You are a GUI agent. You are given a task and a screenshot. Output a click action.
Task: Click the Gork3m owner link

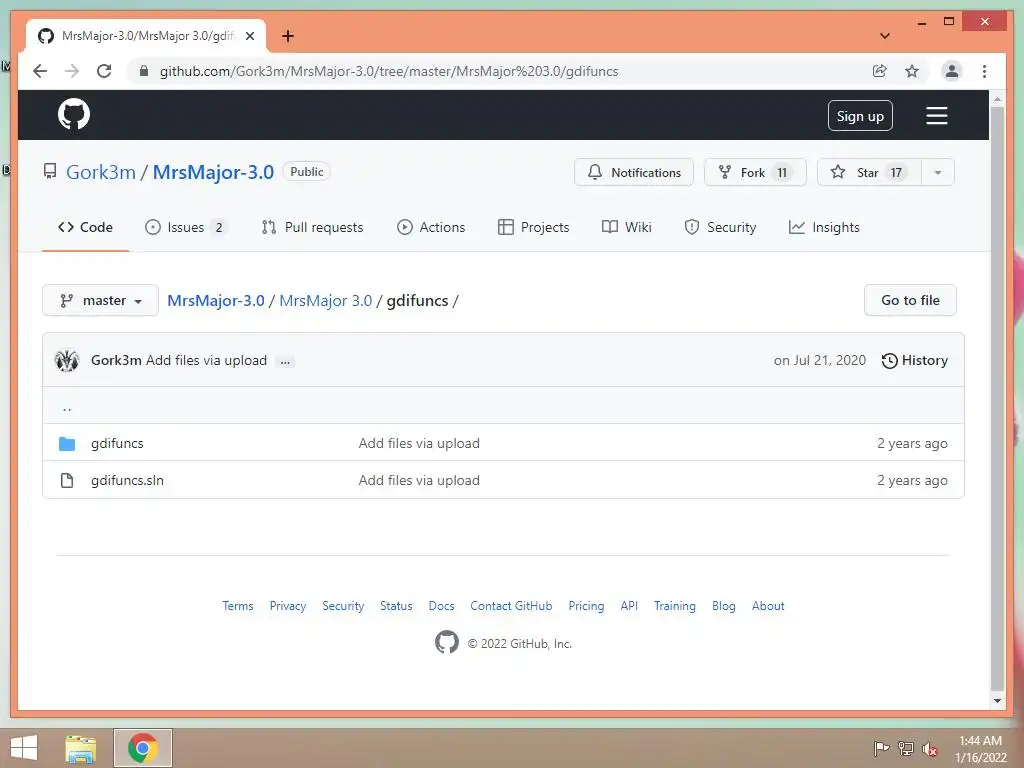[x=101, y=172]
